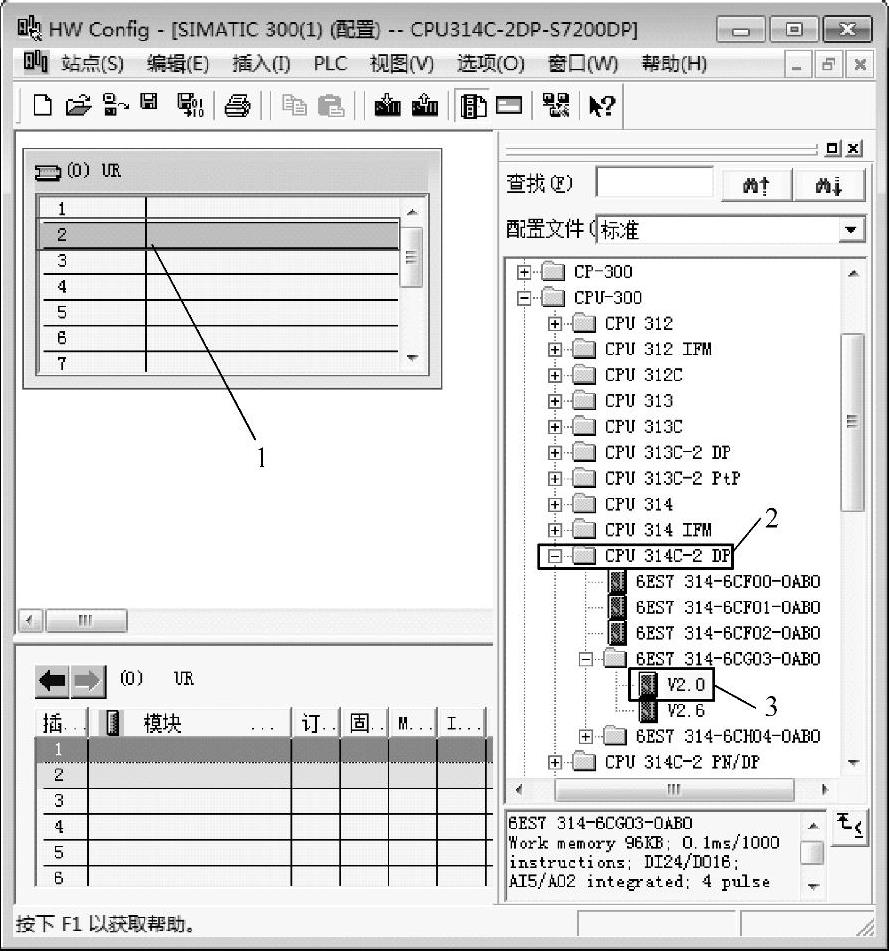Select the V2.6 module entry

pos(686,710)
